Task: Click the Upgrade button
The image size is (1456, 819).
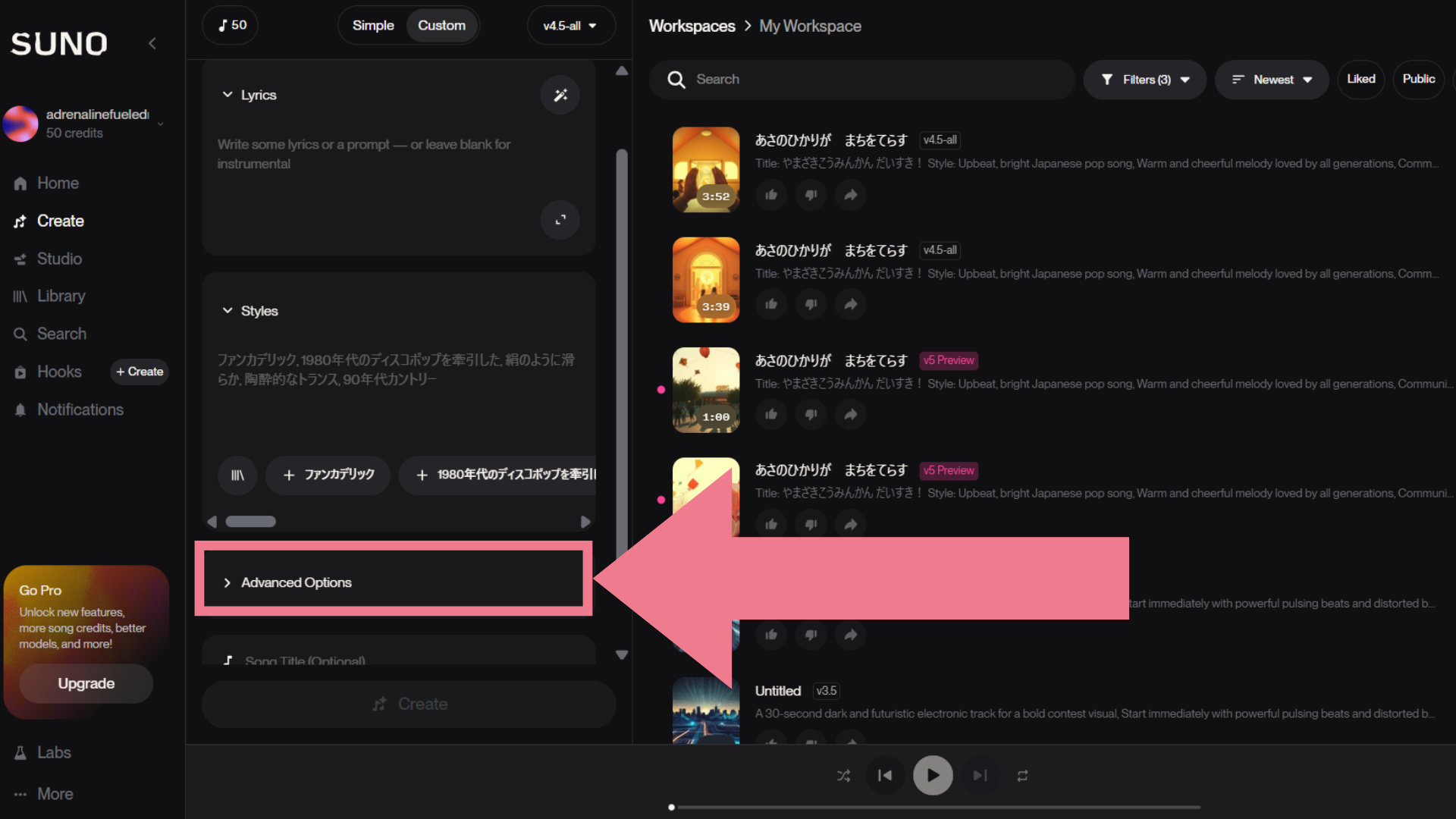Action: click(86, 683)
